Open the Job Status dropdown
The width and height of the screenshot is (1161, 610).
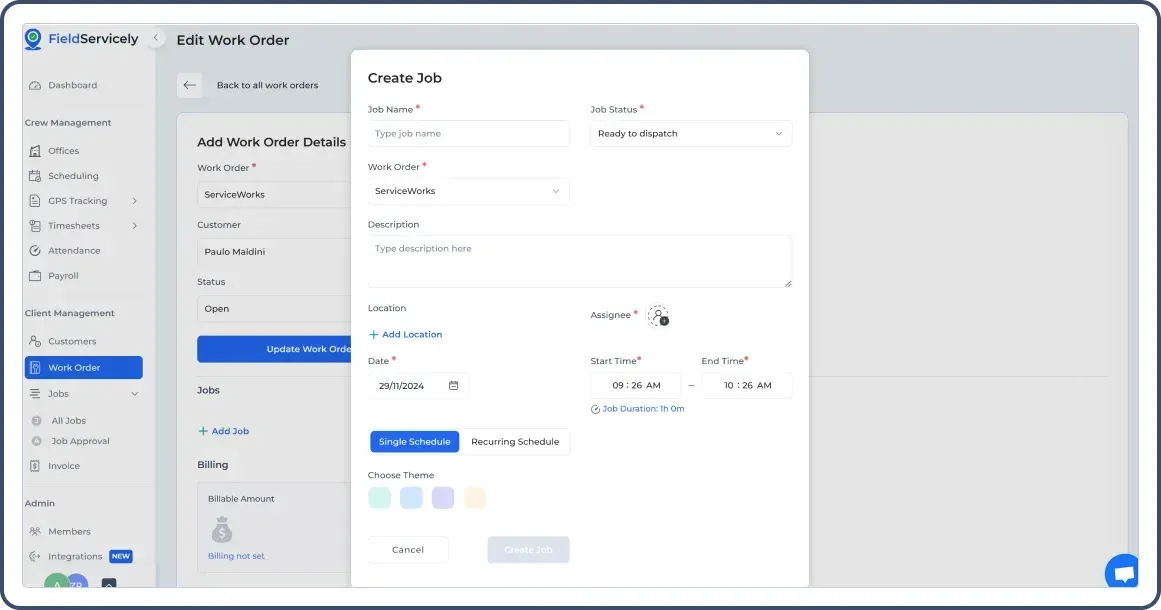[x=690, y=133]
